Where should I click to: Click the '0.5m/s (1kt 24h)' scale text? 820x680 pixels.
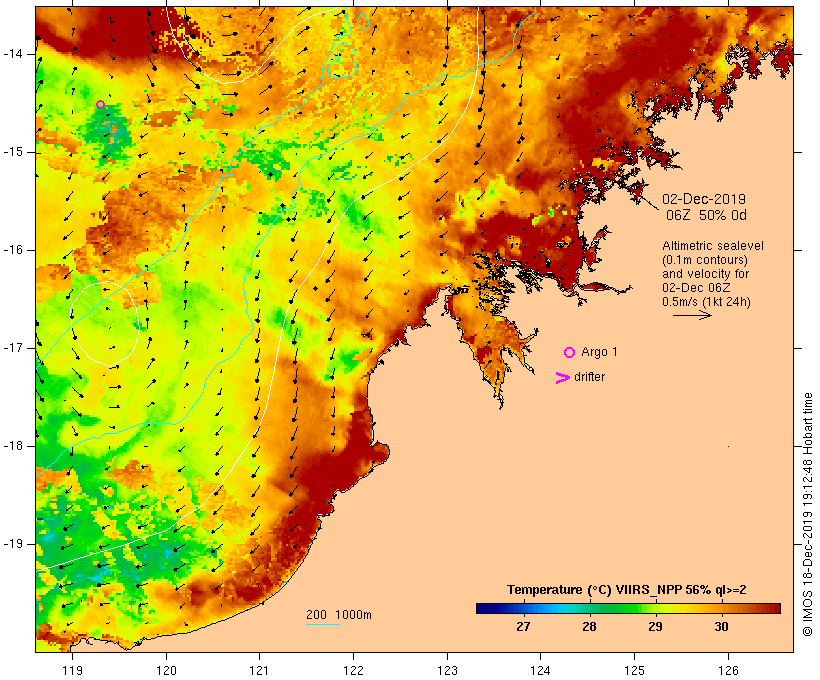pos(706,302)
